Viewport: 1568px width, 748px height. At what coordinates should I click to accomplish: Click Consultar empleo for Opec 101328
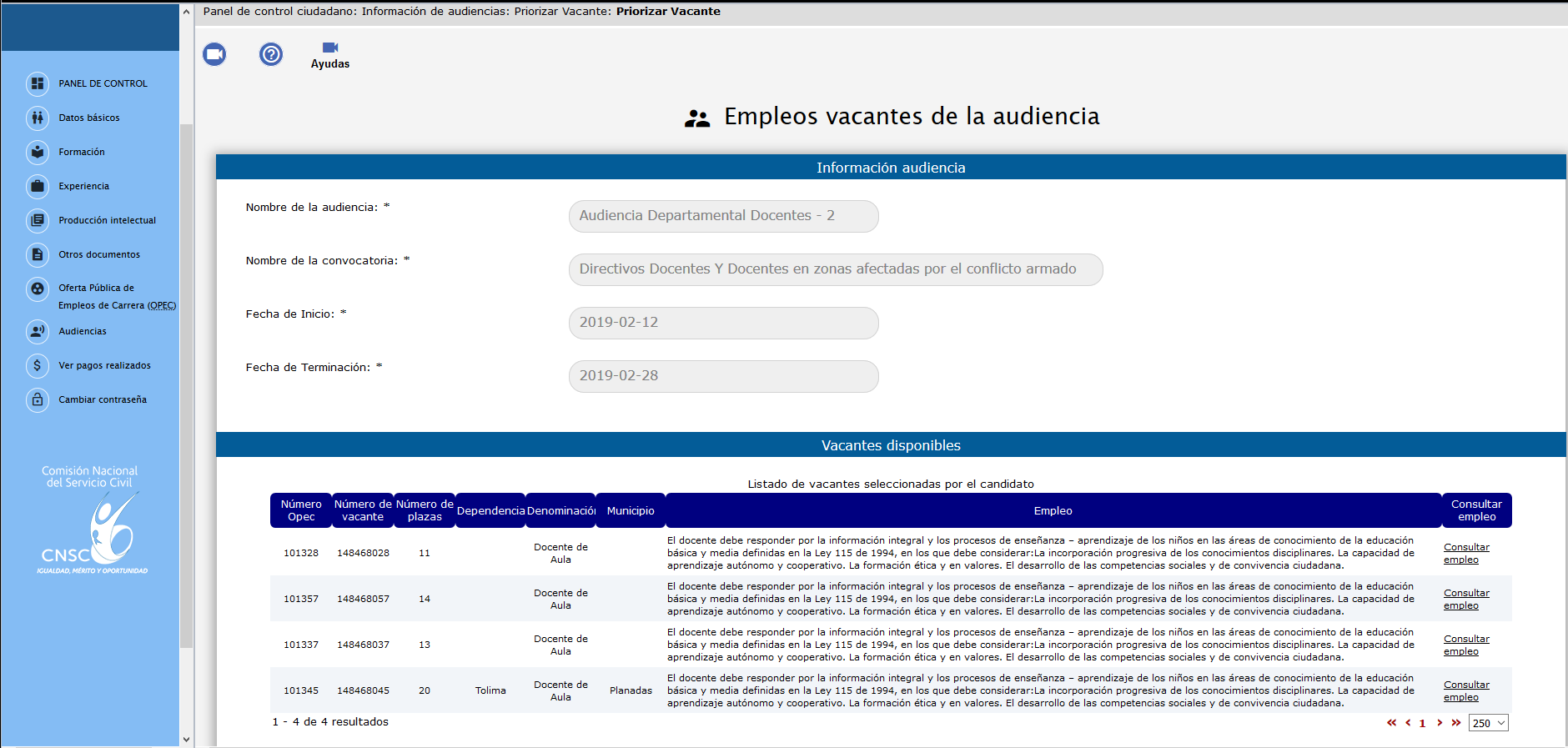(x=1465, y=553)
